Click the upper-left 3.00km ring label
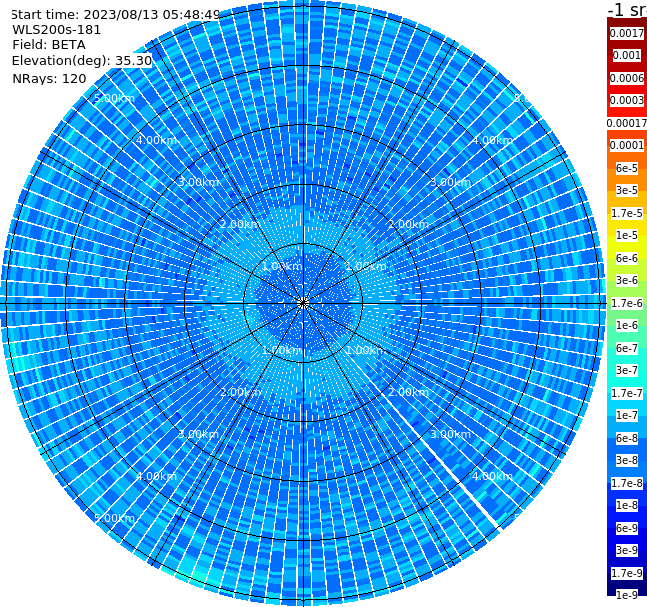647x607 pixels. [198, 182]
